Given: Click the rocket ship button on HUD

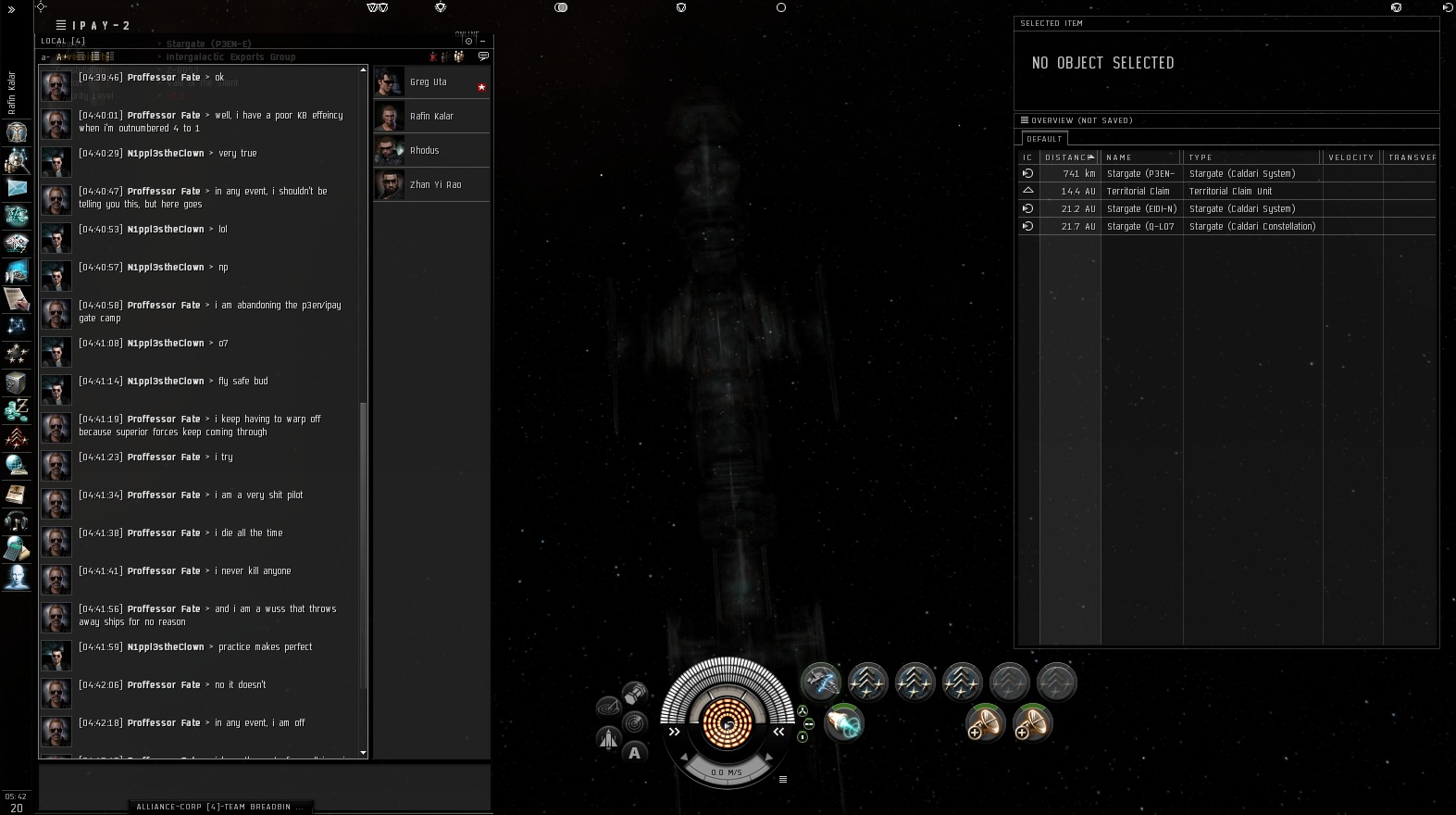Looking at the screenshot, I should (x=608, y=738).
